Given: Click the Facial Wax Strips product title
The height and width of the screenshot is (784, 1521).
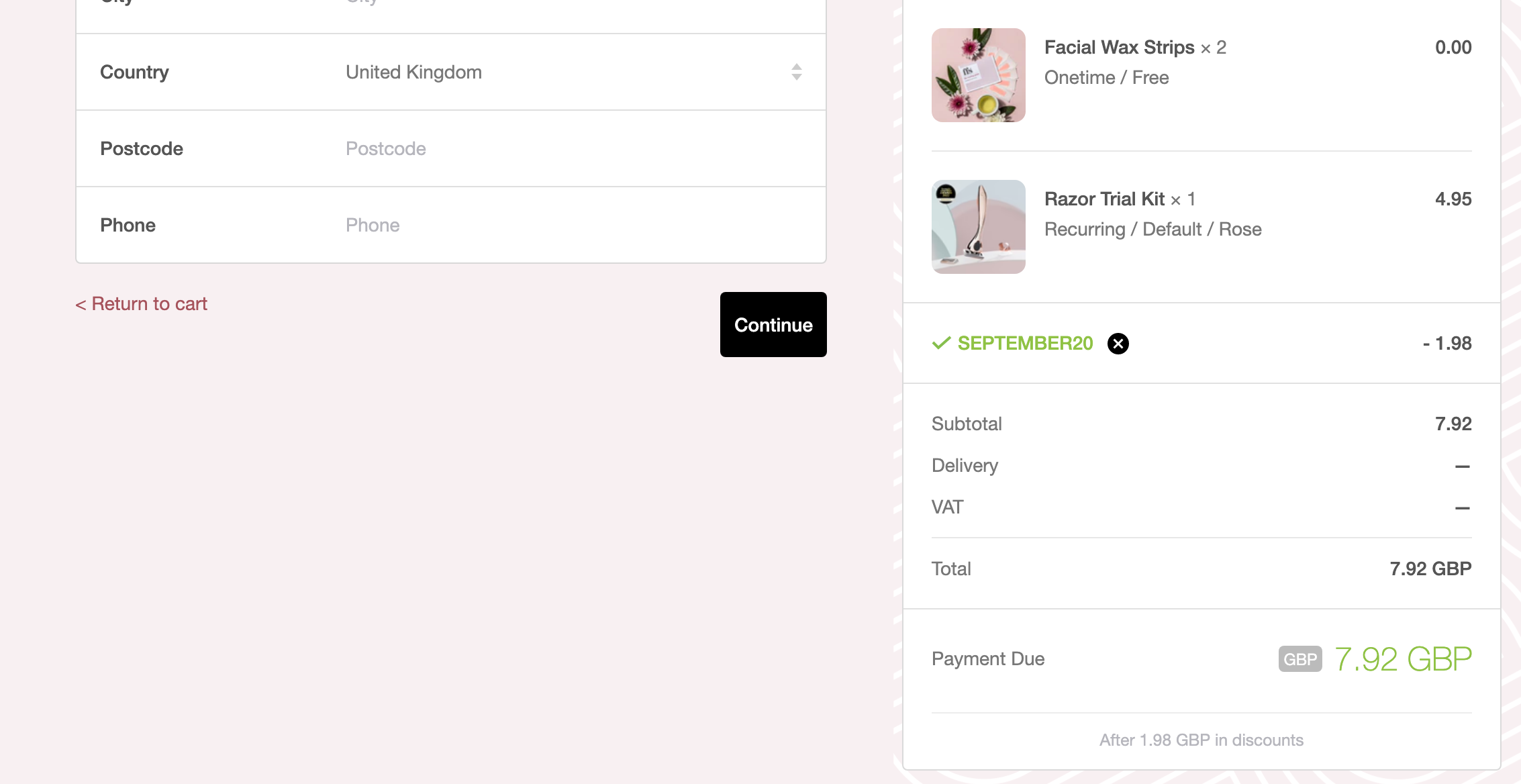Looking at the screenshot, I should pos(1120,47).
